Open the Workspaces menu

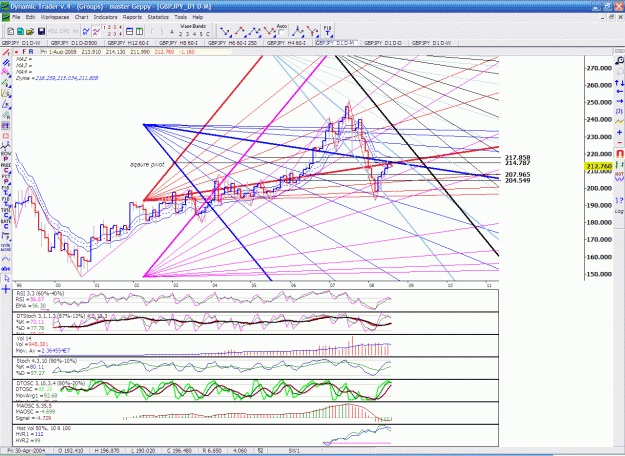(55, 17)
